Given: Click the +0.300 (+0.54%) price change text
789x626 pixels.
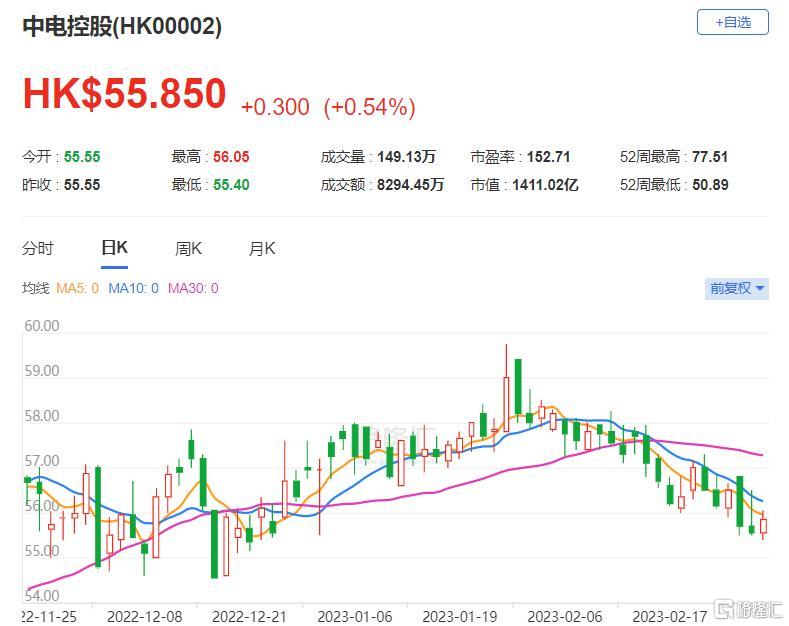Looking at the screenshot, I should click(x=328, y=107).
